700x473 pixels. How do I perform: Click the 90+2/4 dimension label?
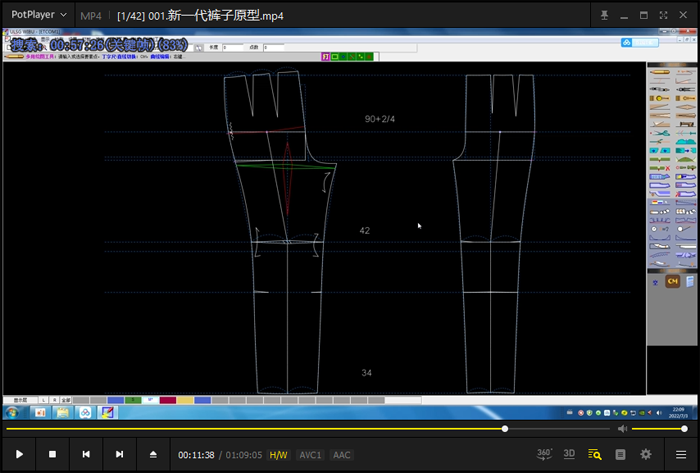pos(380,119)
